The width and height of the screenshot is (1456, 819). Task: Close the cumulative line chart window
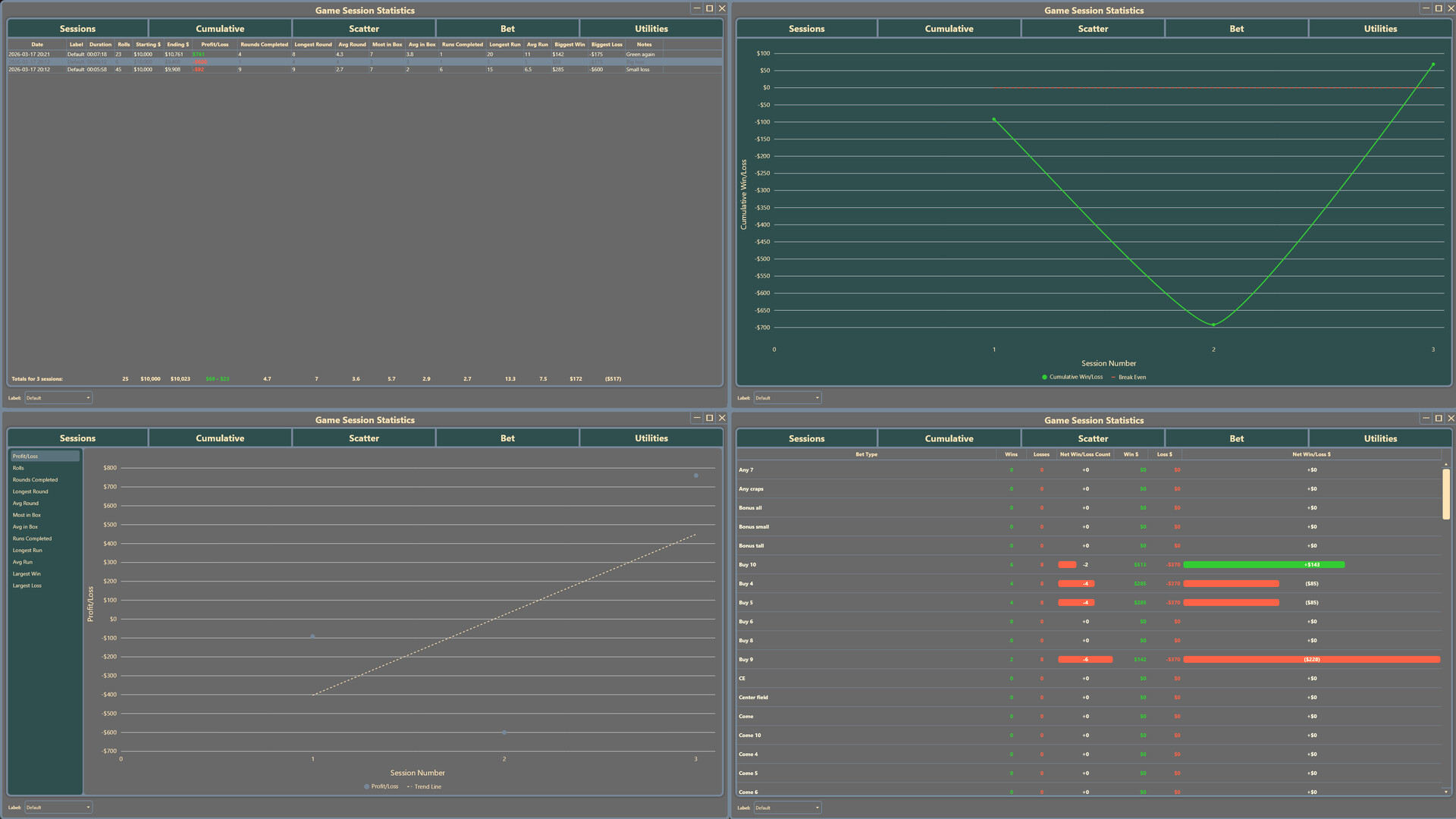tap(1451, 8)
